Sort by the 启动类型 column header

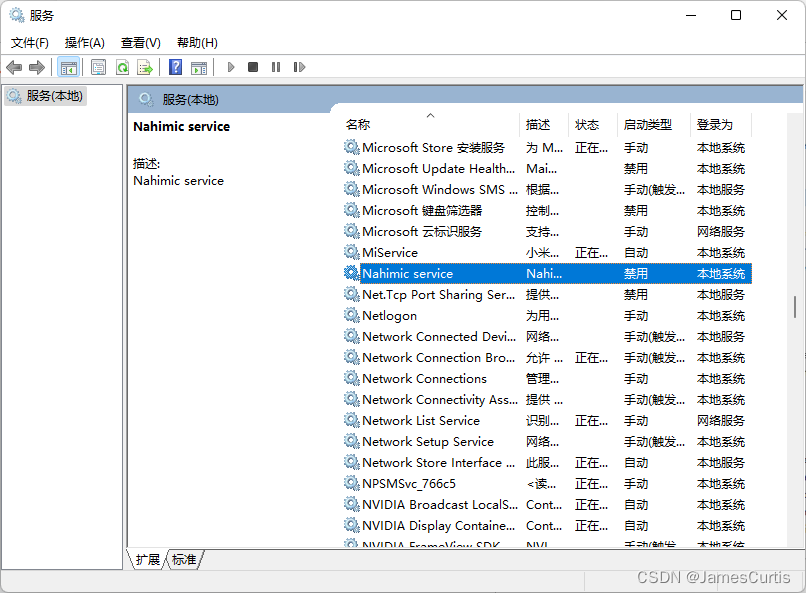pyautogui.click(x=653, y=124)
